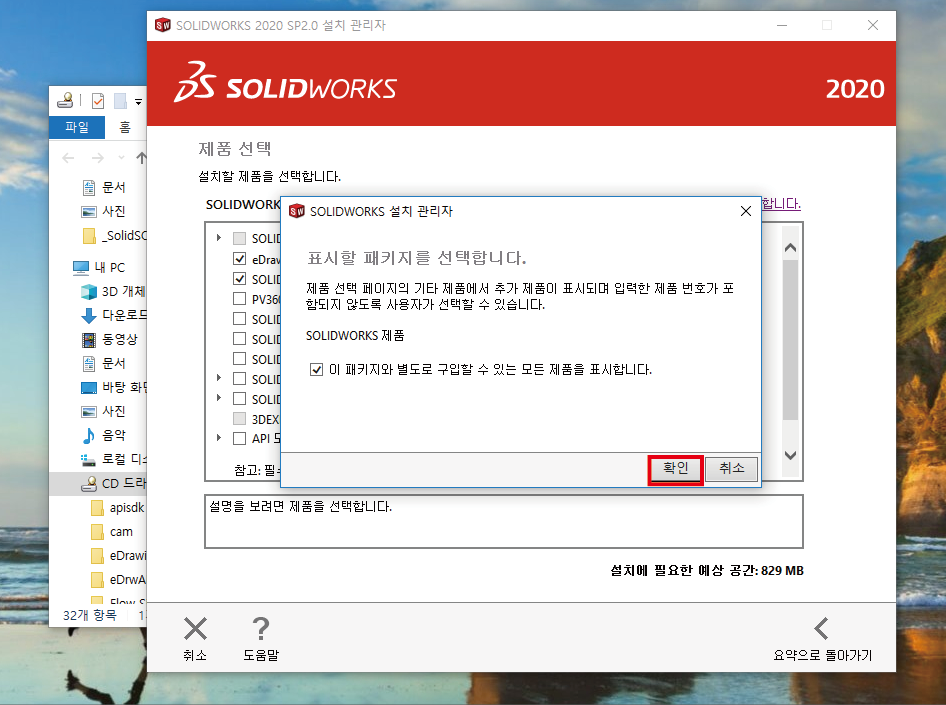Close the SOLIDWORKS 설치 관리자 dialog
This screenshot has width=946, height=705.
pyautogui.click(x=746, y=211)
